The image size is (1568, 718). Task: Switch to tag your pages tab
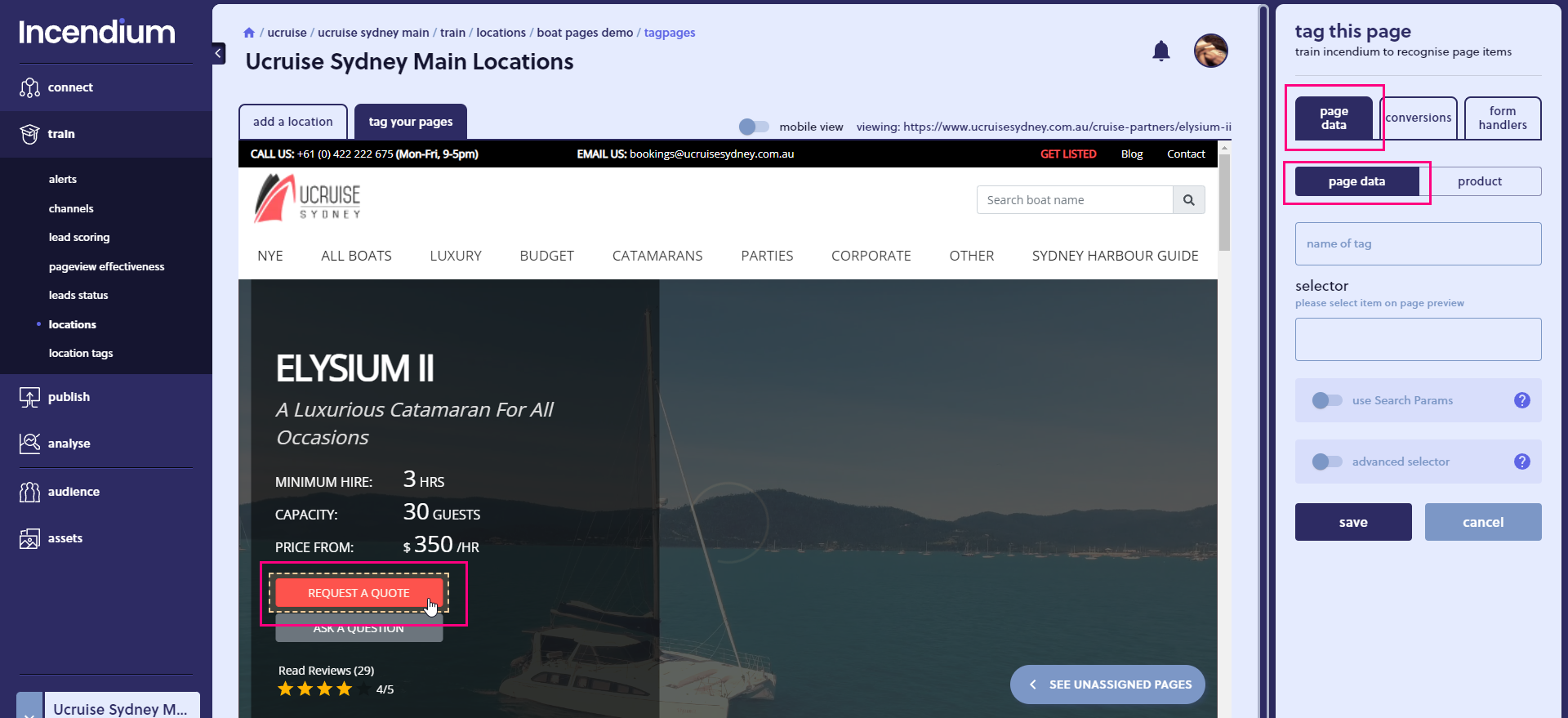[x=411, y=122]
